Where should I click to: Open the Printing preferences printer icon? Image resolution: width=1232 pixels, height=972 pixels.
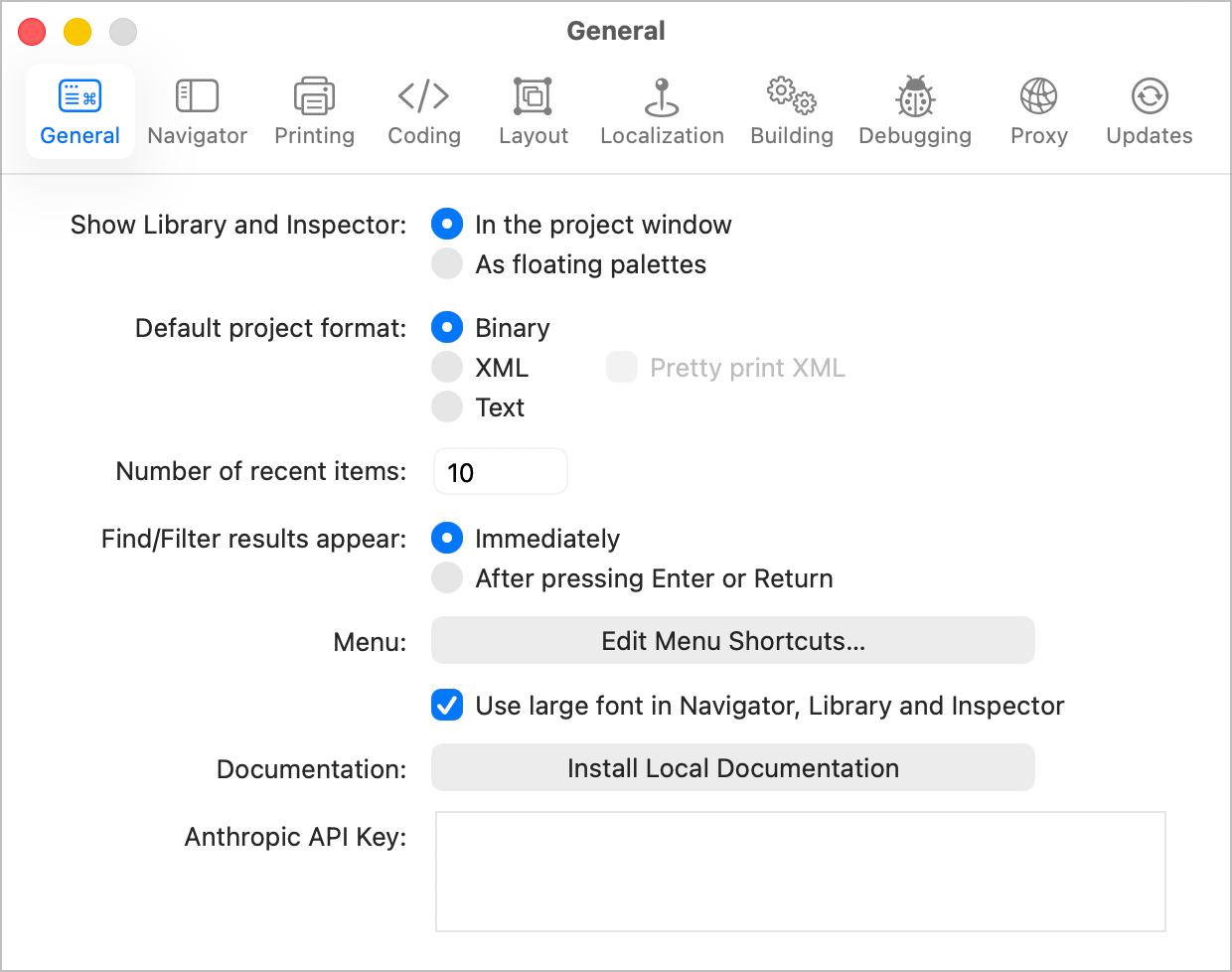[314, 96]
